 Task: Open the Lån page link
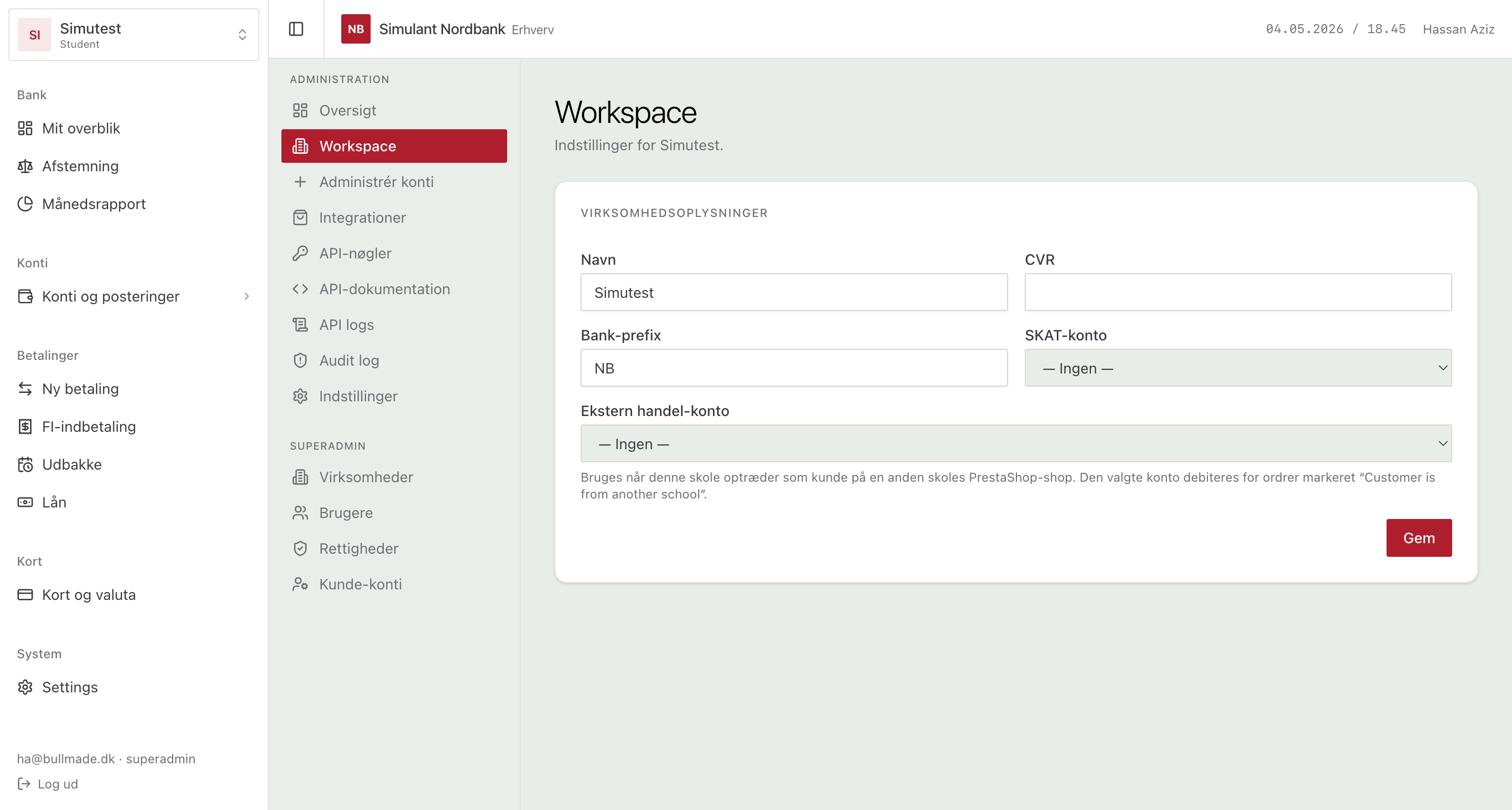click(x=134, y=502)
